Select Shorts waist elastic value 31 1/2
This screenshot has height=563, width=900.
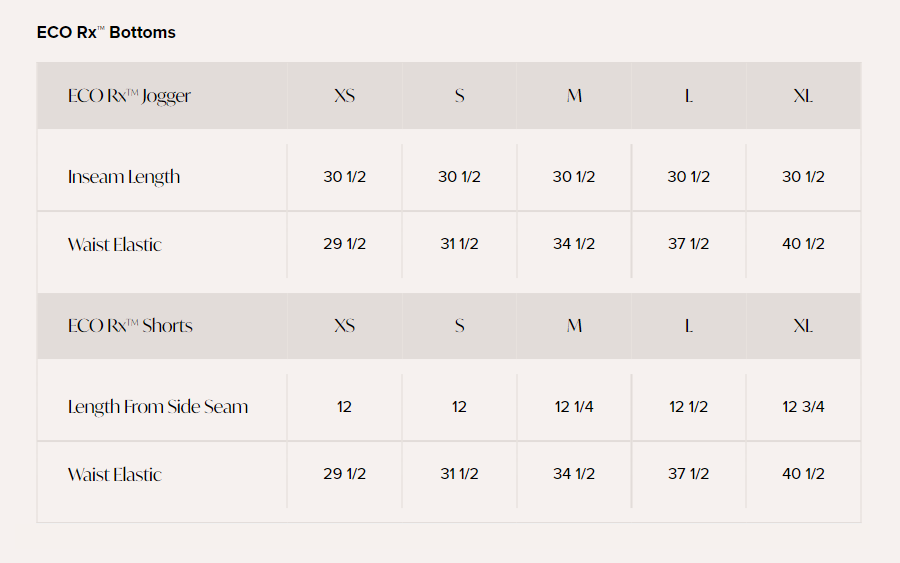[459, 474]
